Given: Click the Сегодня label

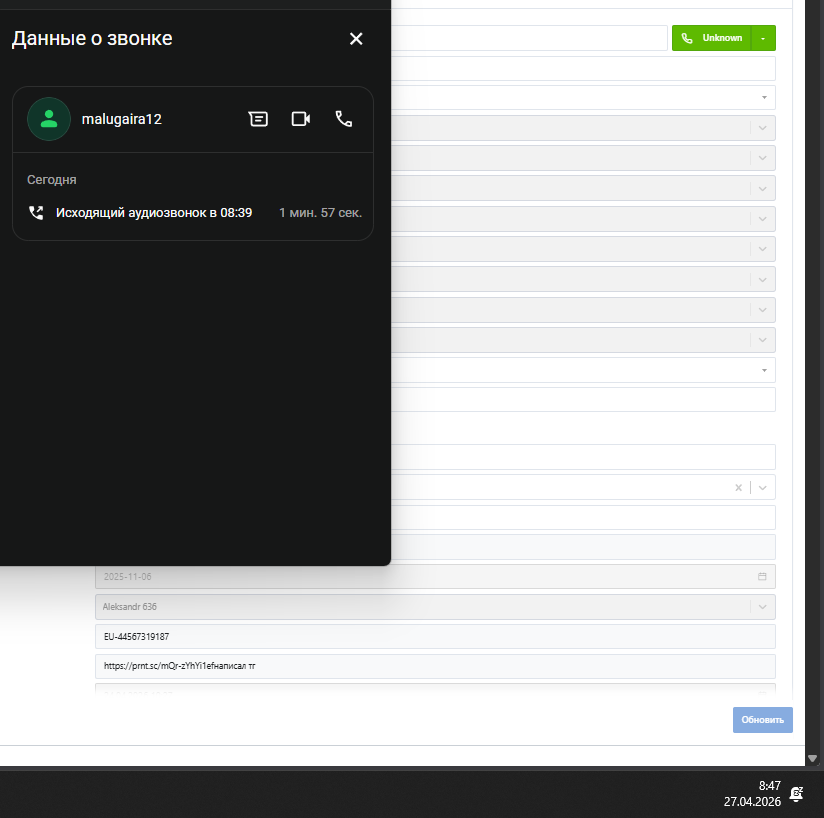Looking at the screenshot, I should [52, 180].
